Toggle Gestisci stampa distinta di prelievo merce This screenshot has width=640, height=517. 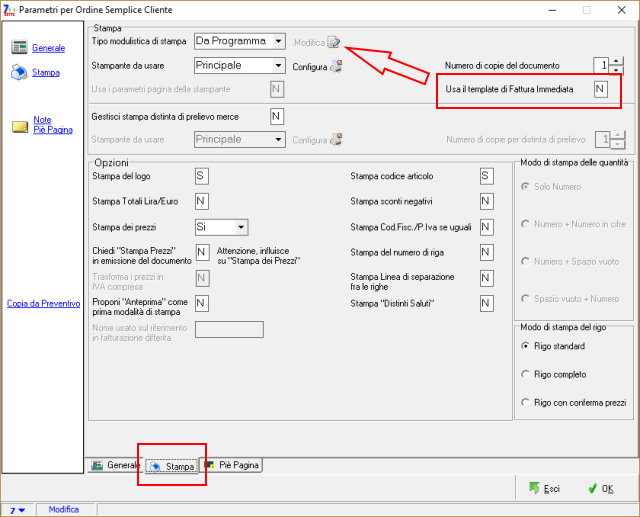tap(277, 116)
